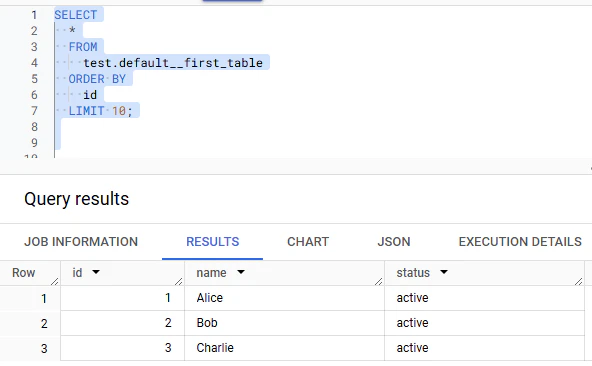Viewport: 592px width, 366px height.
Task: Switch to the RESULTS tab
Action: coord(213,242)
